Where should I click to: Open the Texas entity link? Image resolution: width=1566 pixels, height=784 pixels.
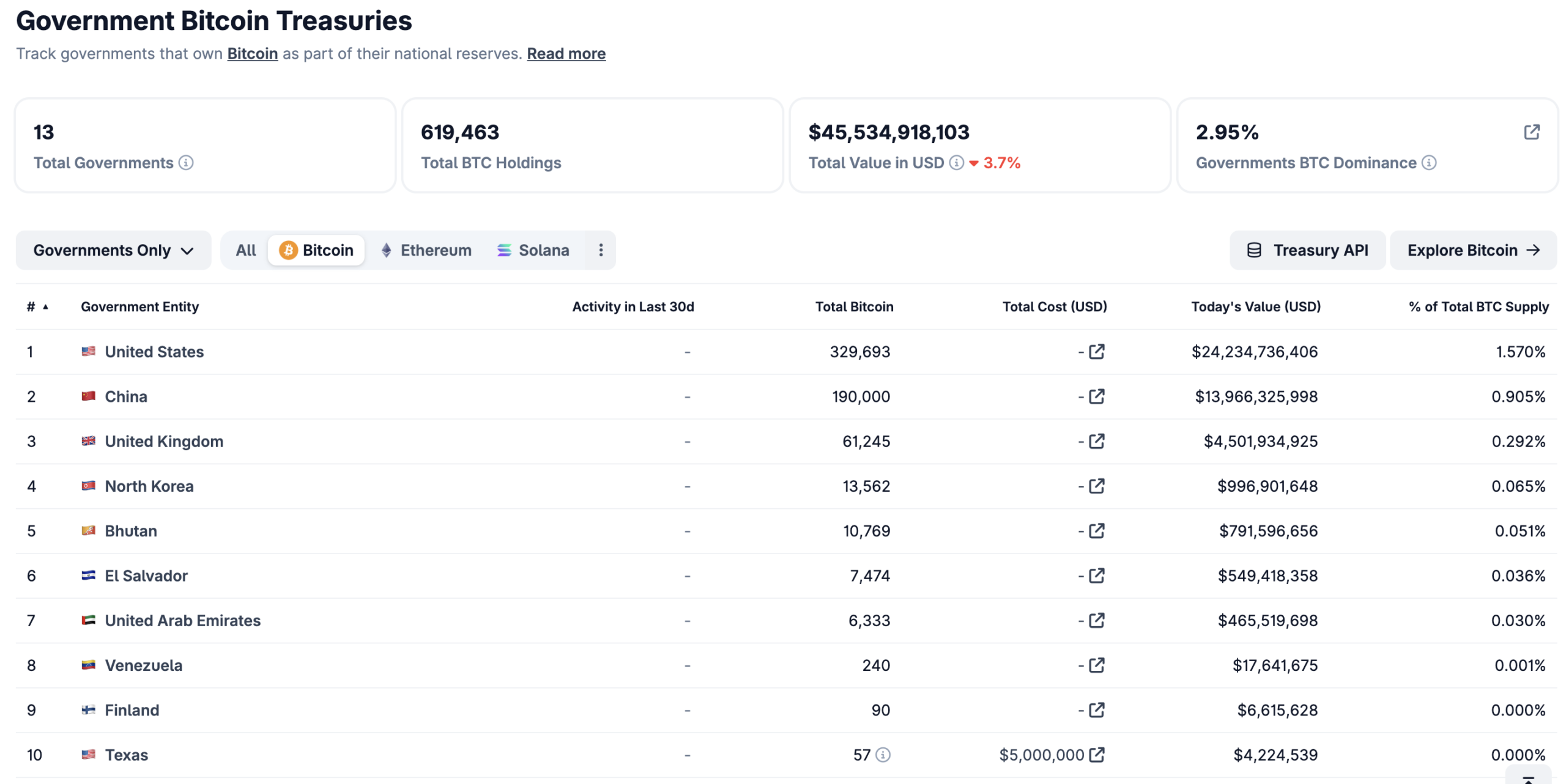tap(127, 755)
